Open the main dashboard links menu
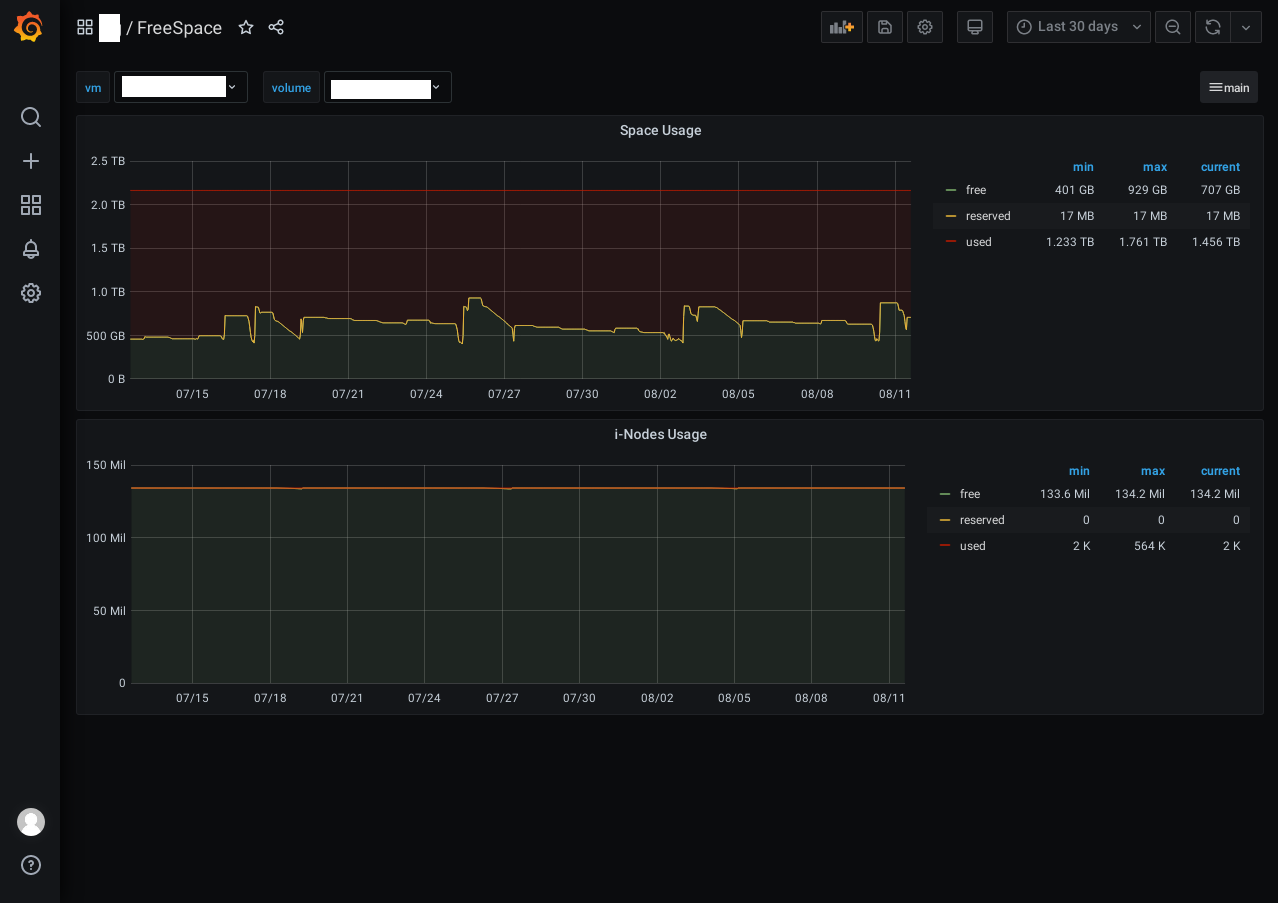Viewport: 1278px width, 903px height. (1229, 87)
